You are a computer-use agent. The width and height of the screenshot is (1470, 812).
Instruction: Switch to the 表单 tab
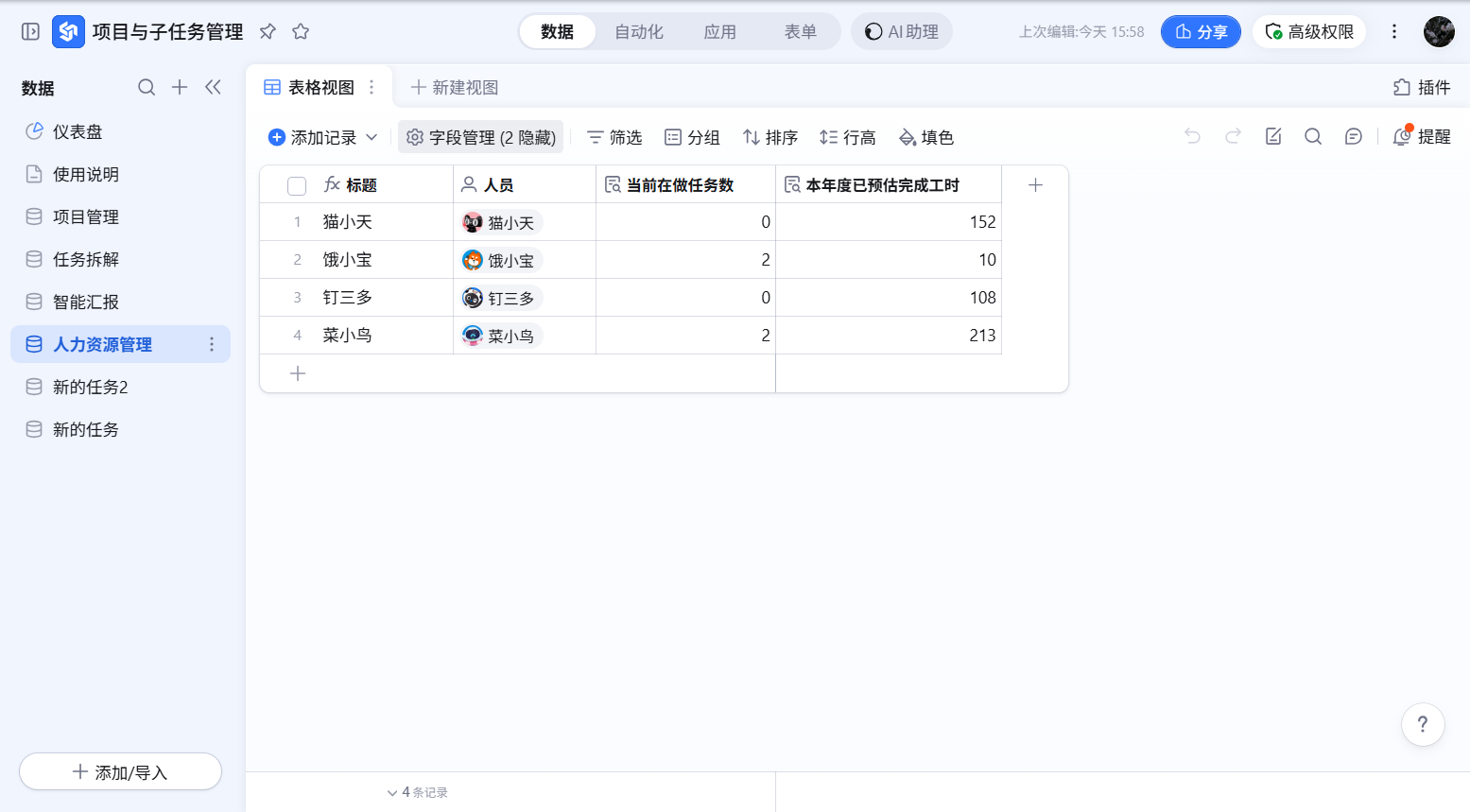tap(800, 31)
